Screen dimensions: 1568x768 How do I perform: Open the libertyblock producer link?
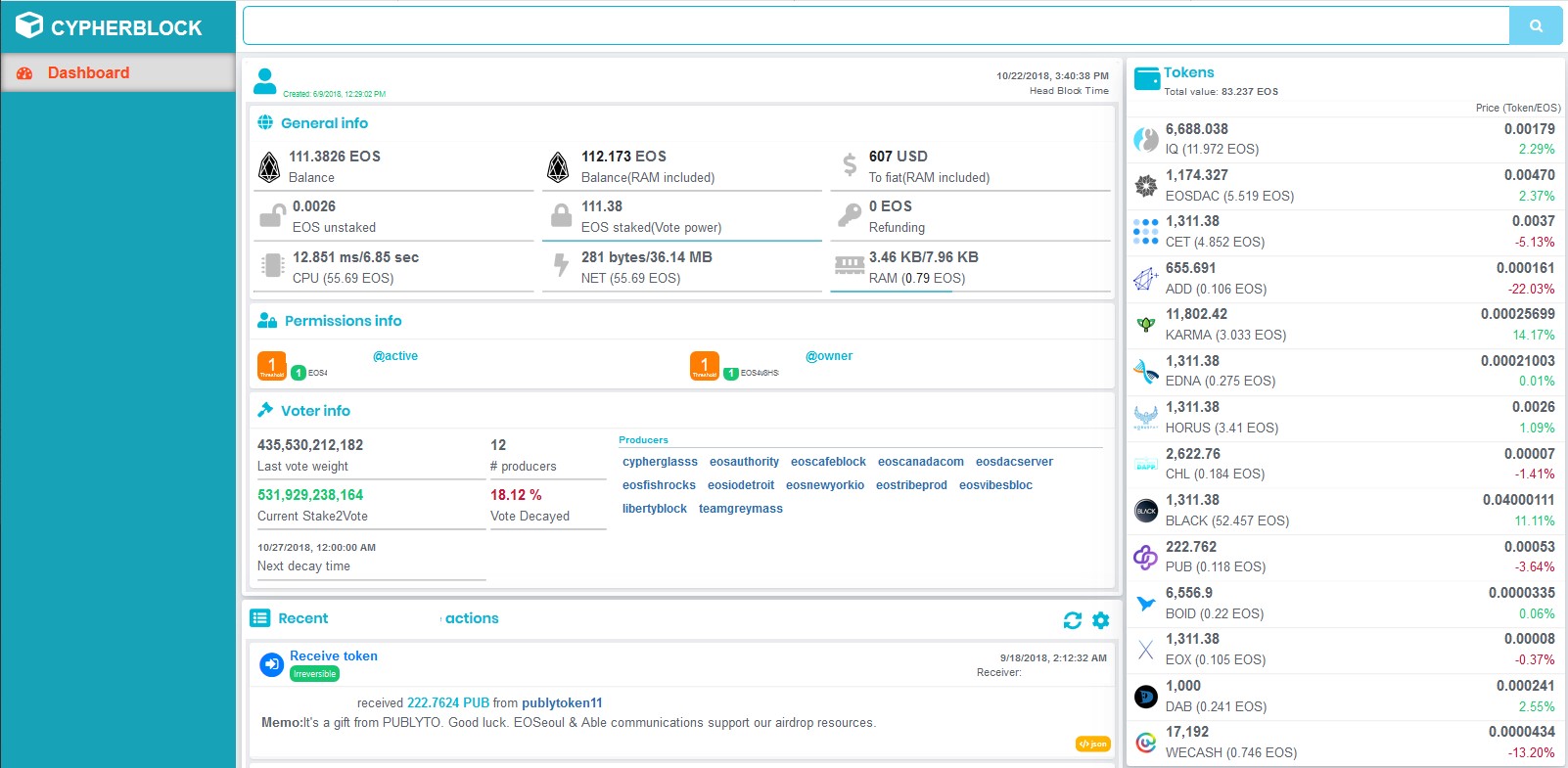coord(655,509)
